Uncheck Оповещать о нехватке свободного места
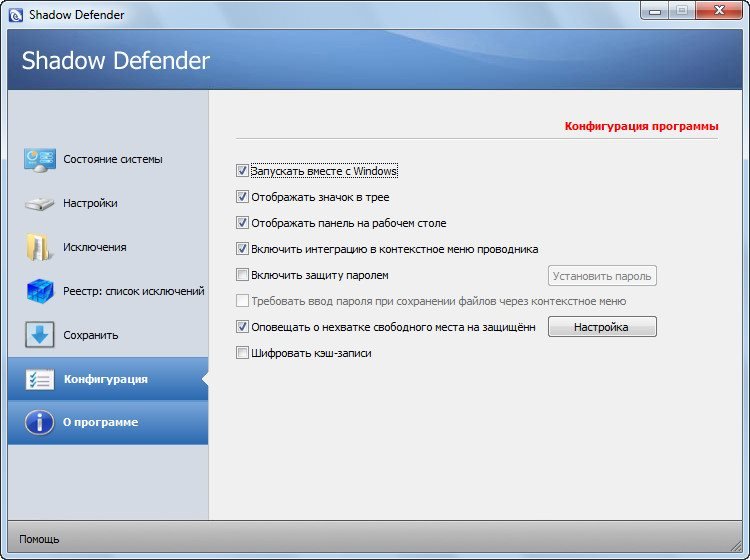 242,327
